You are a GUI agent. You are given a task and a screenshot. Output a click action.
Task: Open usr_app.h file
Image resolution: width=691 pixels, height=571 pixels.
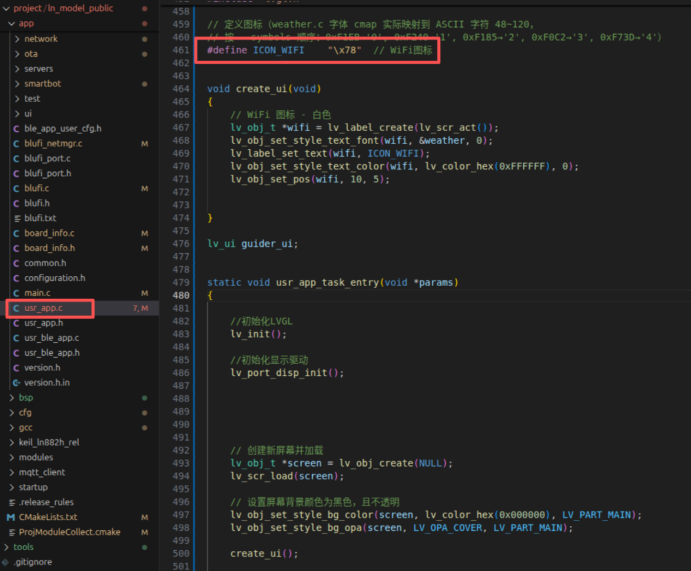pos(44,323)
